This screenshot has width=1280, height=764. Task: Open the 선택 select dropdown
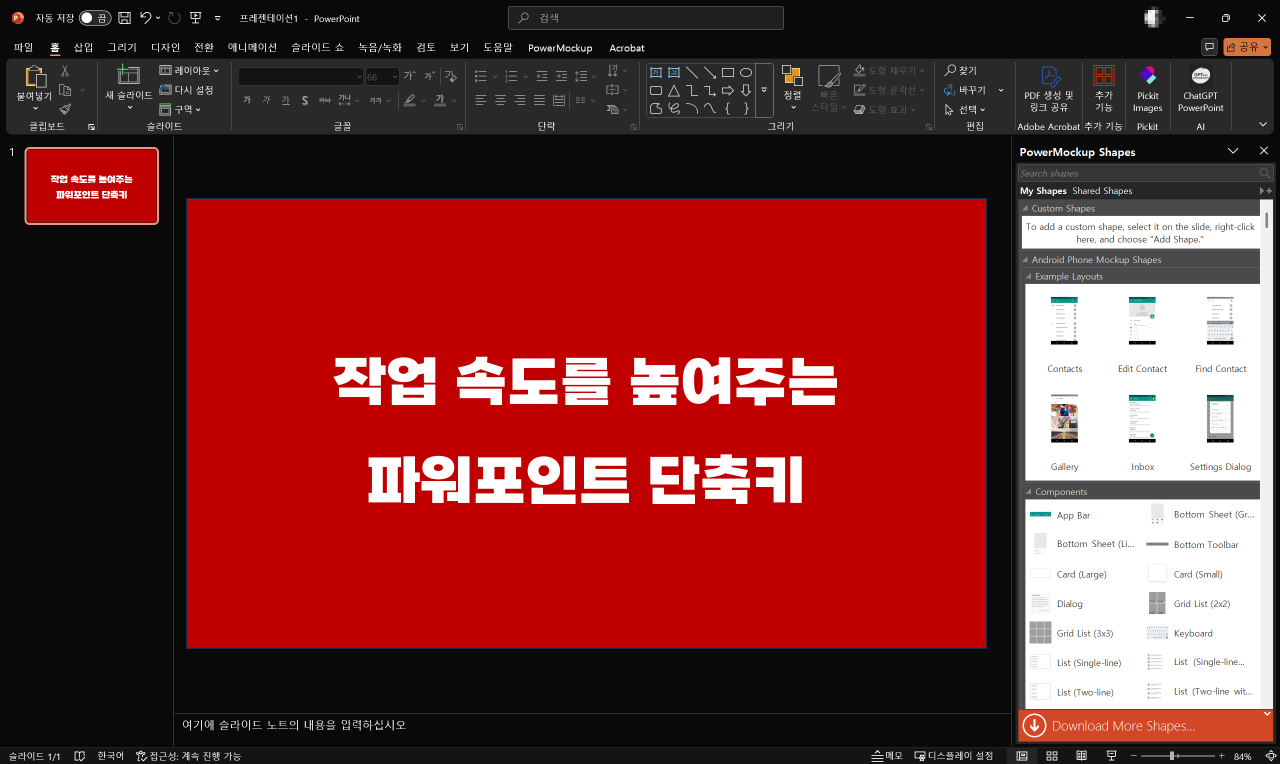[965, 109]
